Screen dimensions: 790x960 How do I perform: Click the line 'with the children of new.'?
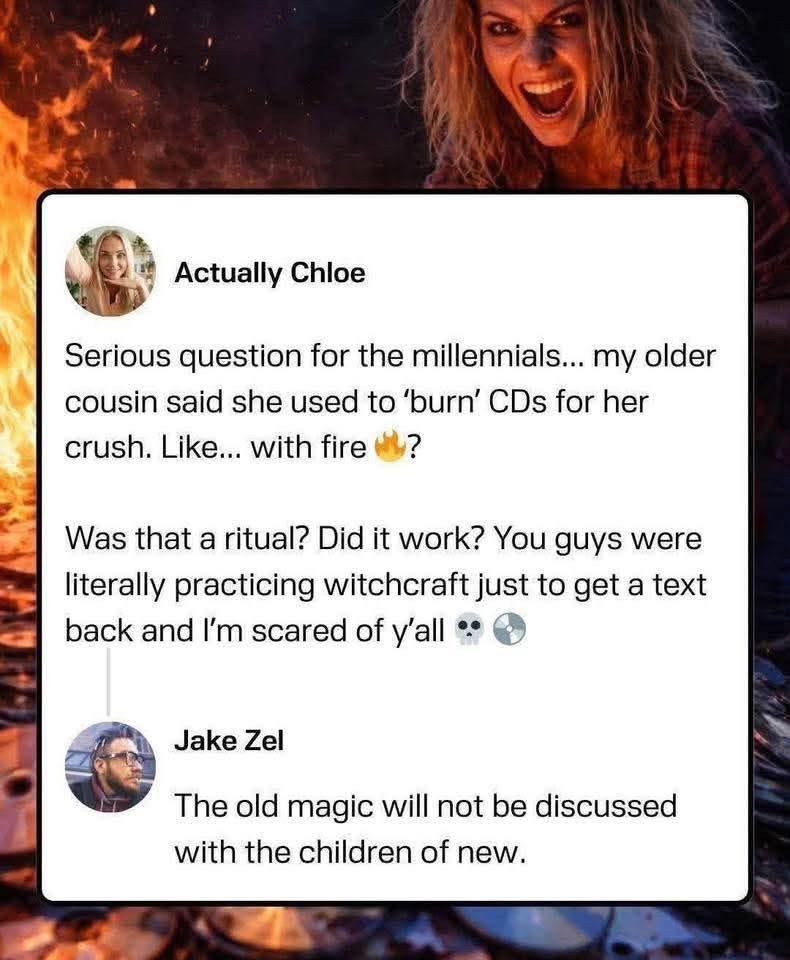point(350,852)
